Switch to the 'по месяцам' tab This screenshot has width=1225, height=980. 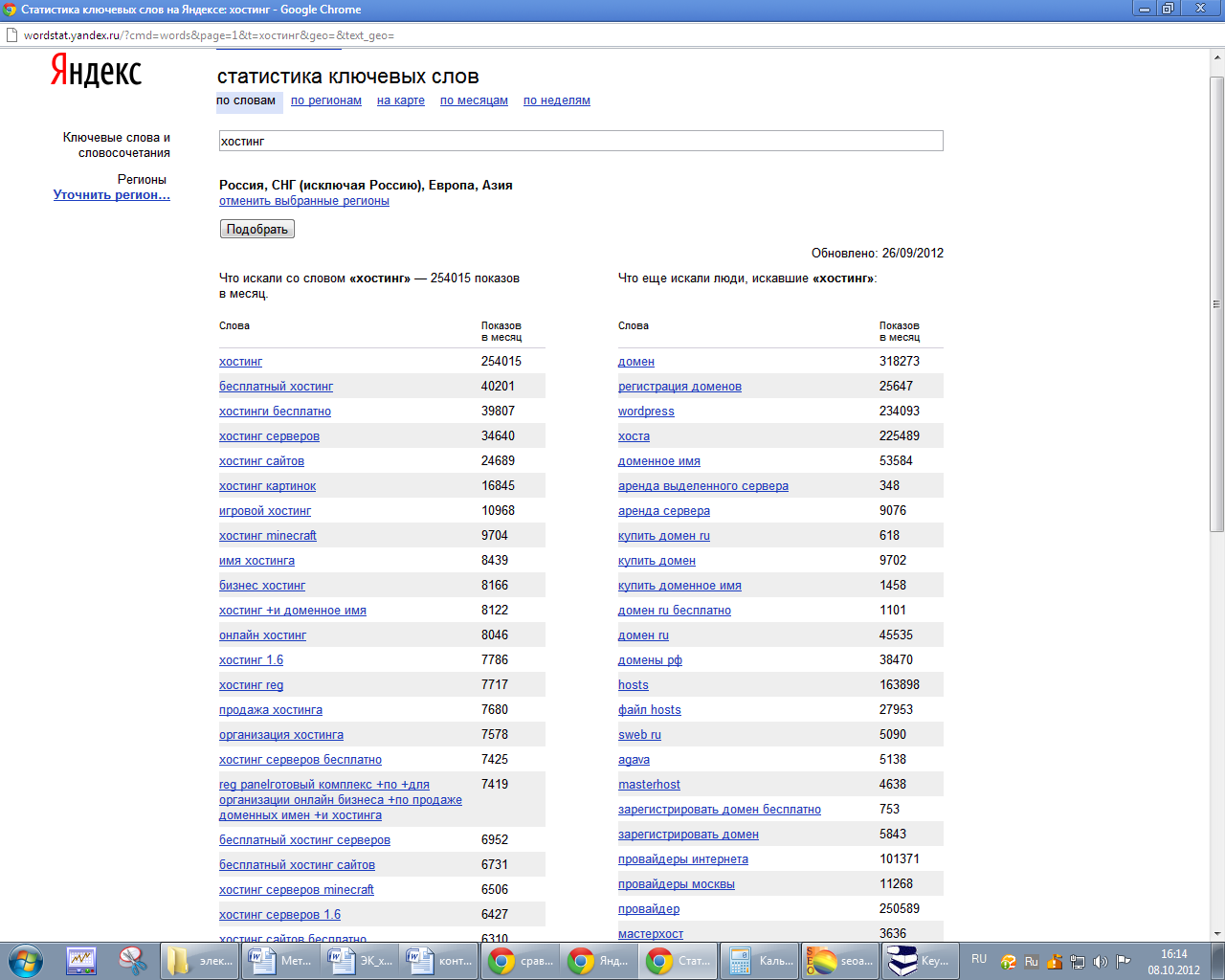pyautogui.click(x=474, y=100)
